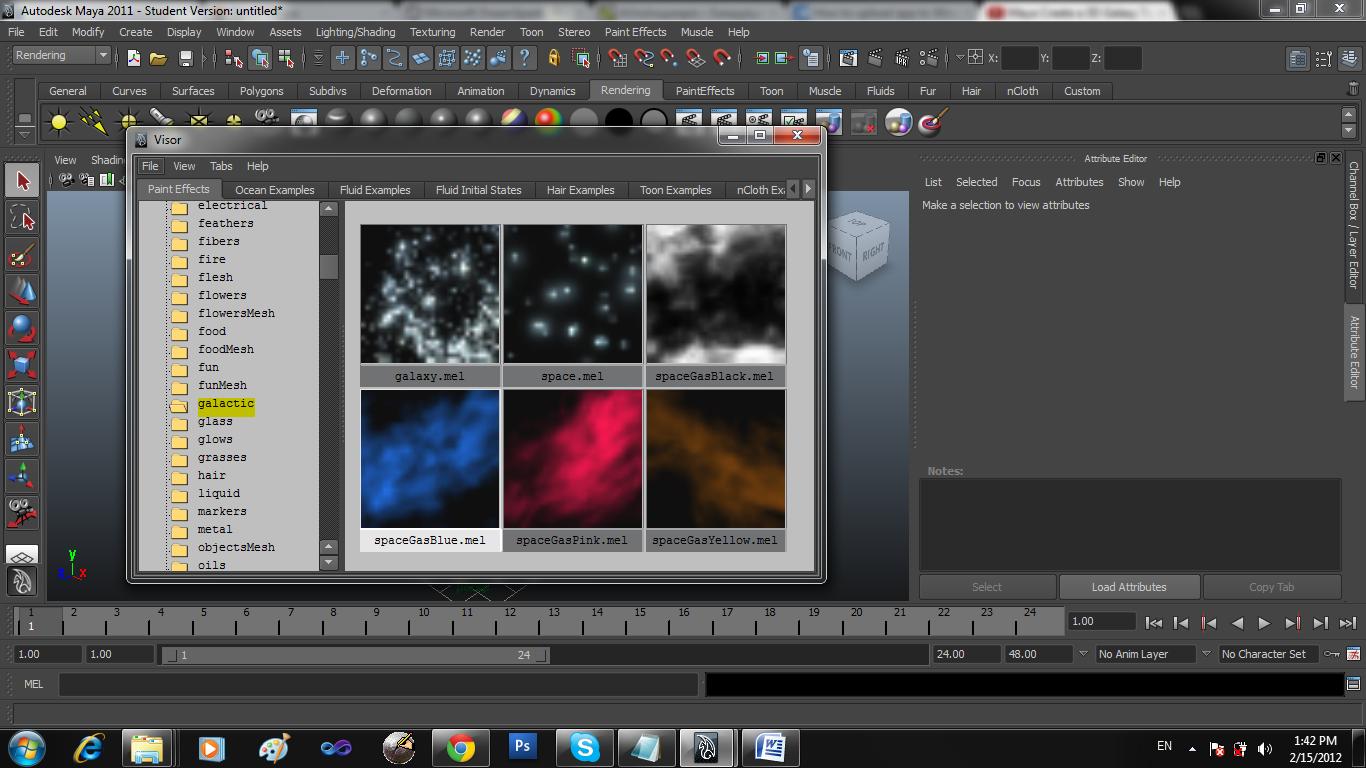Click the Play forwards button

(x=1264, y=622)
